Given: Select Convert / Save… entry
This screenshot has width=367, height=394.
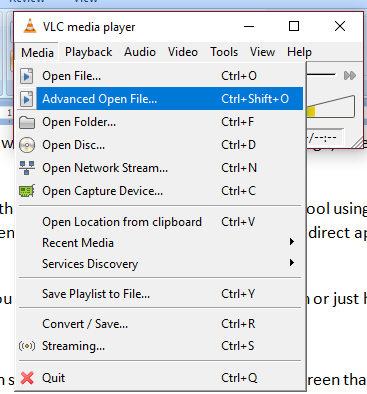Looking at the screenshot, I should 161,324.
